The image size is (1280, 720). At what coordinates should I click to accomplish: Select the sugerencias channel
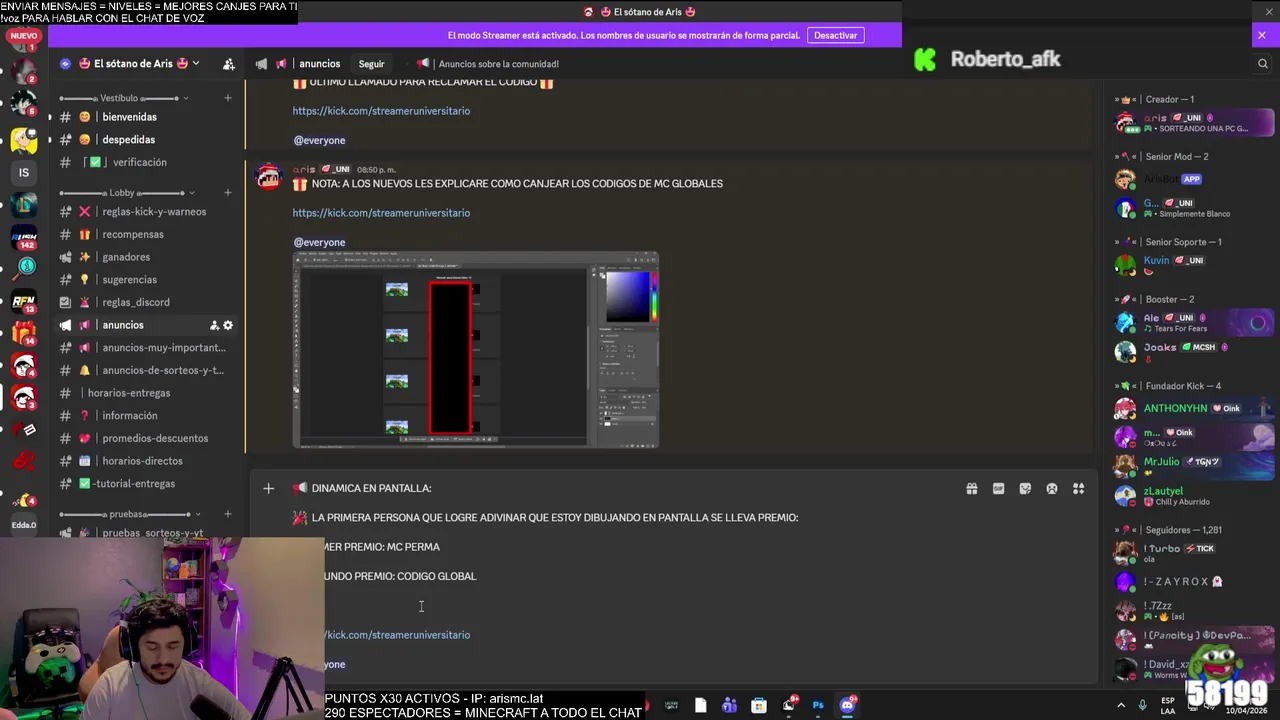click(146, 280)
